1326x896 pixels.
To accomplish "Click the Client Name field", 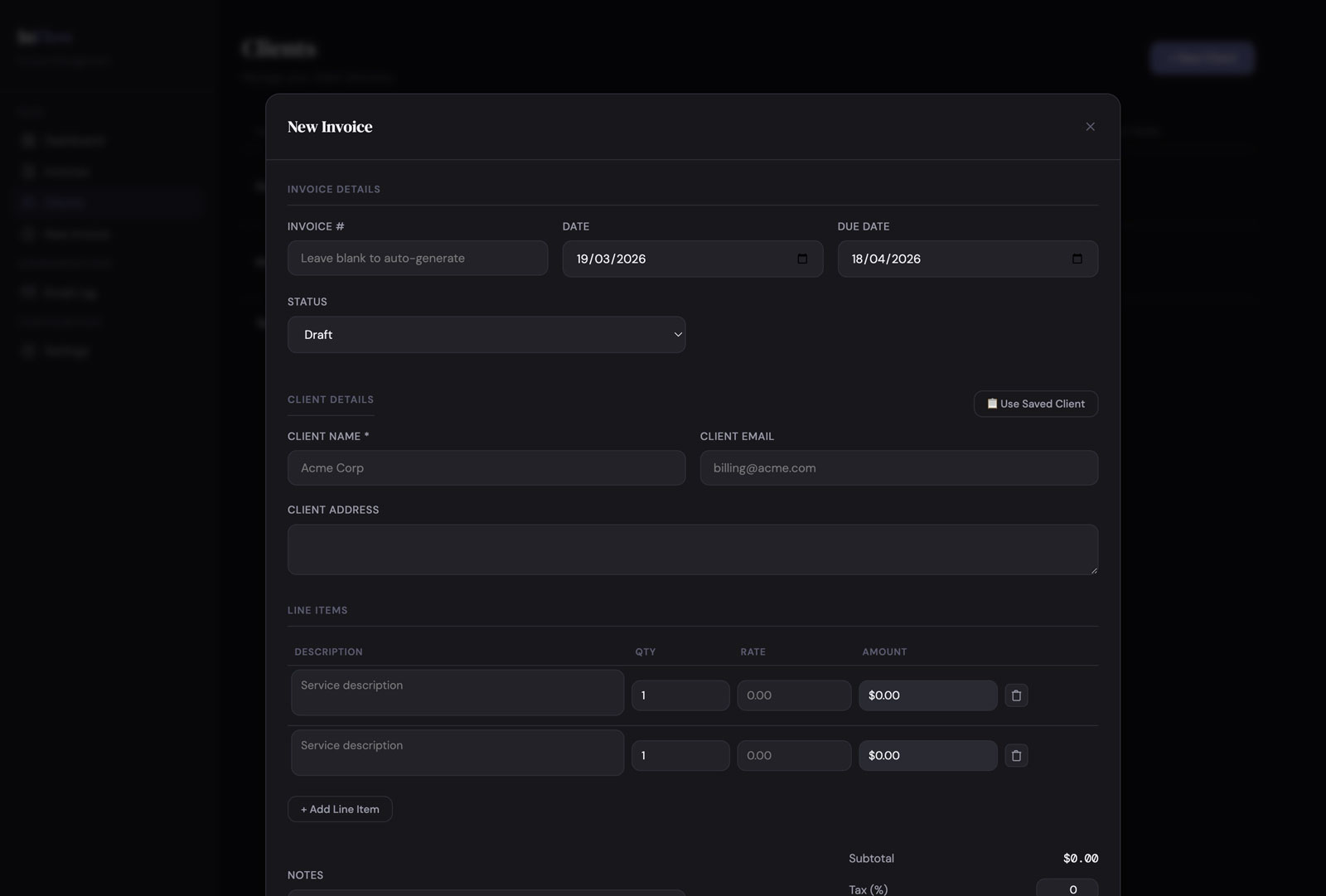I will pos(486,468).
